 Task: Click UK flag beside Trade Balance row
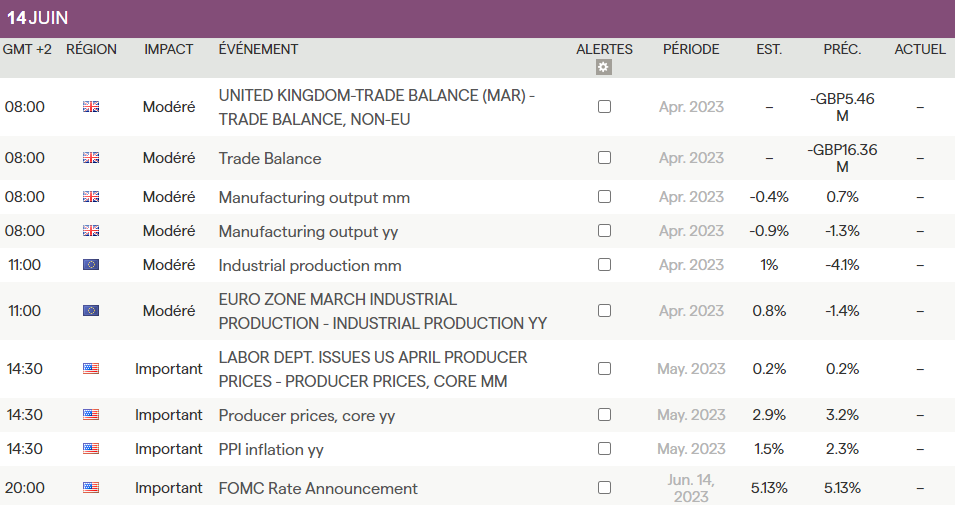point(91,158)
